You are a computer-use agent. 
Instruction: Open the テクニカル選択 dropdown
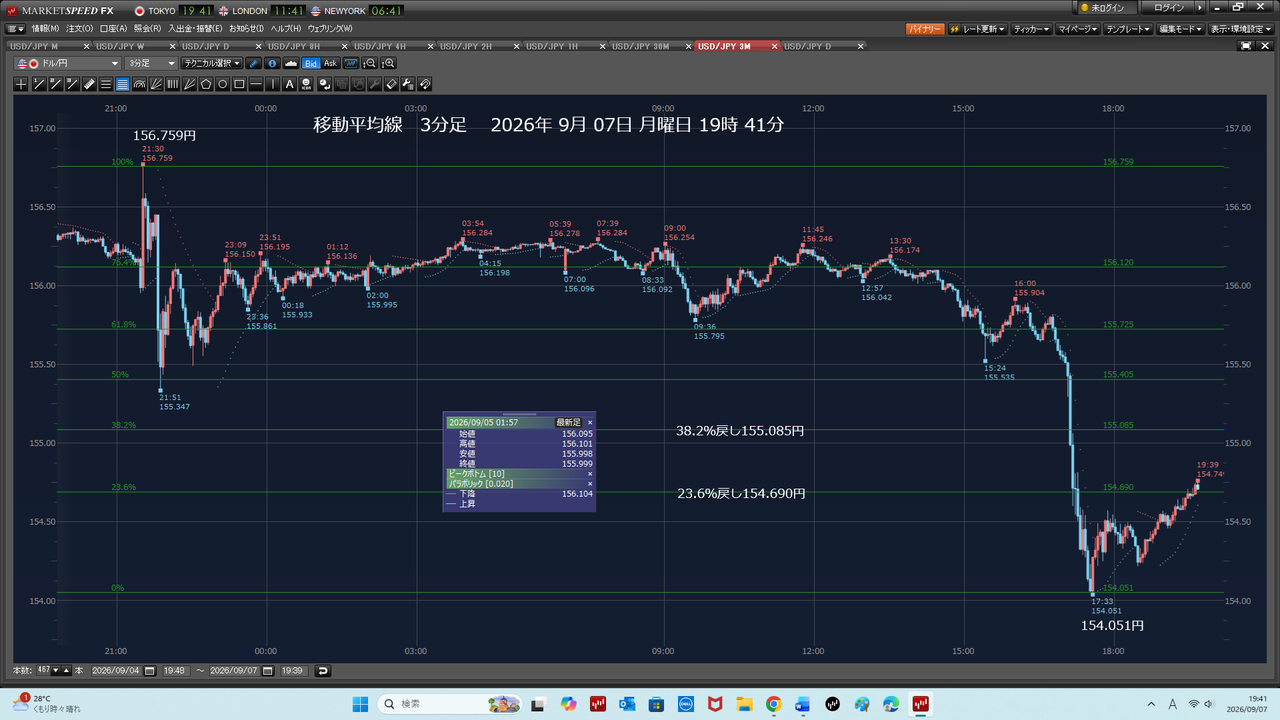[x=212, y=63]
